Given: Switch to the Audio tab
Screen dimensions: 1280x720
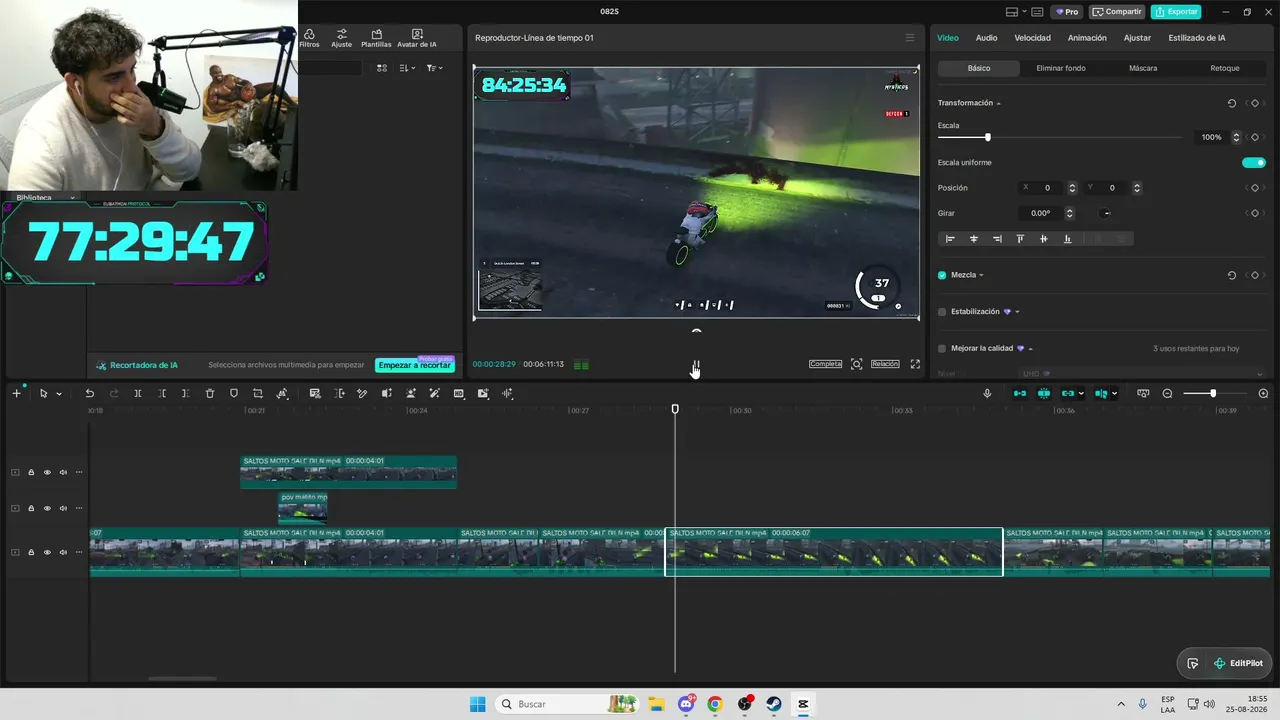Looking at the screenshot, I should (986, 38).
